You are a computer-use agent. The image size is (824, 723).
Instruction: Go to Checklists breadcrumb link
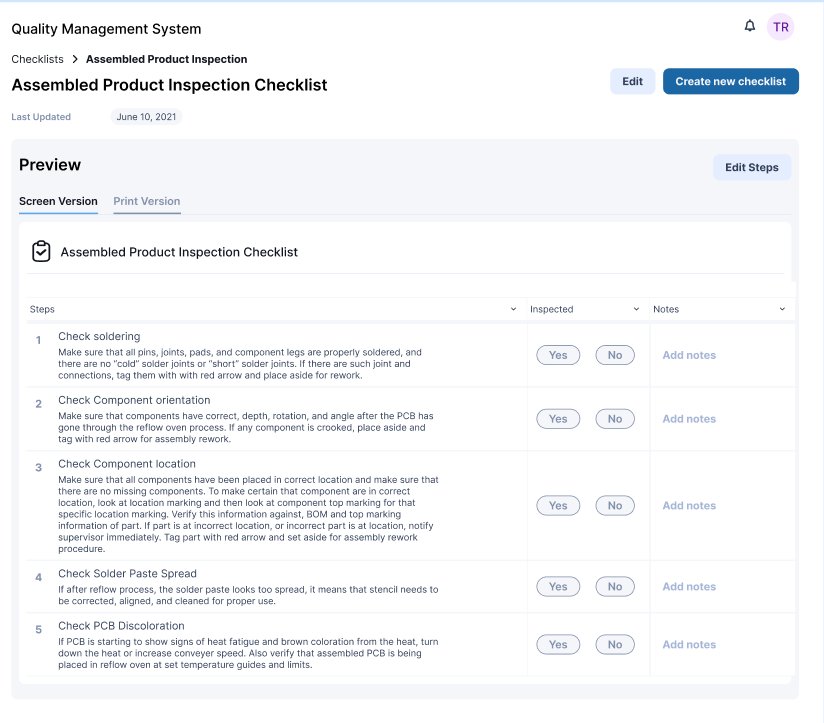click(x=37, y=60)
